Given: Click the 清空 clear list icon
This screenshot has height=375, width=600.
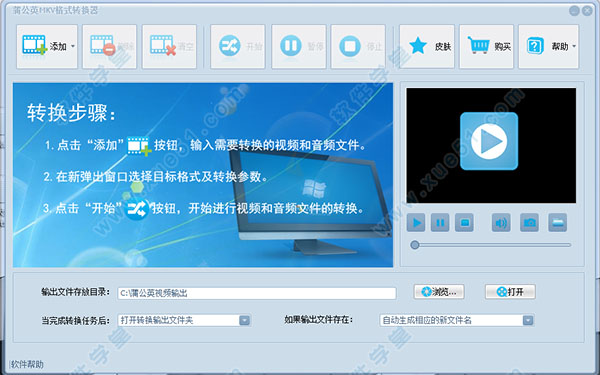Looking at the screenshot, I should point(163,46).
